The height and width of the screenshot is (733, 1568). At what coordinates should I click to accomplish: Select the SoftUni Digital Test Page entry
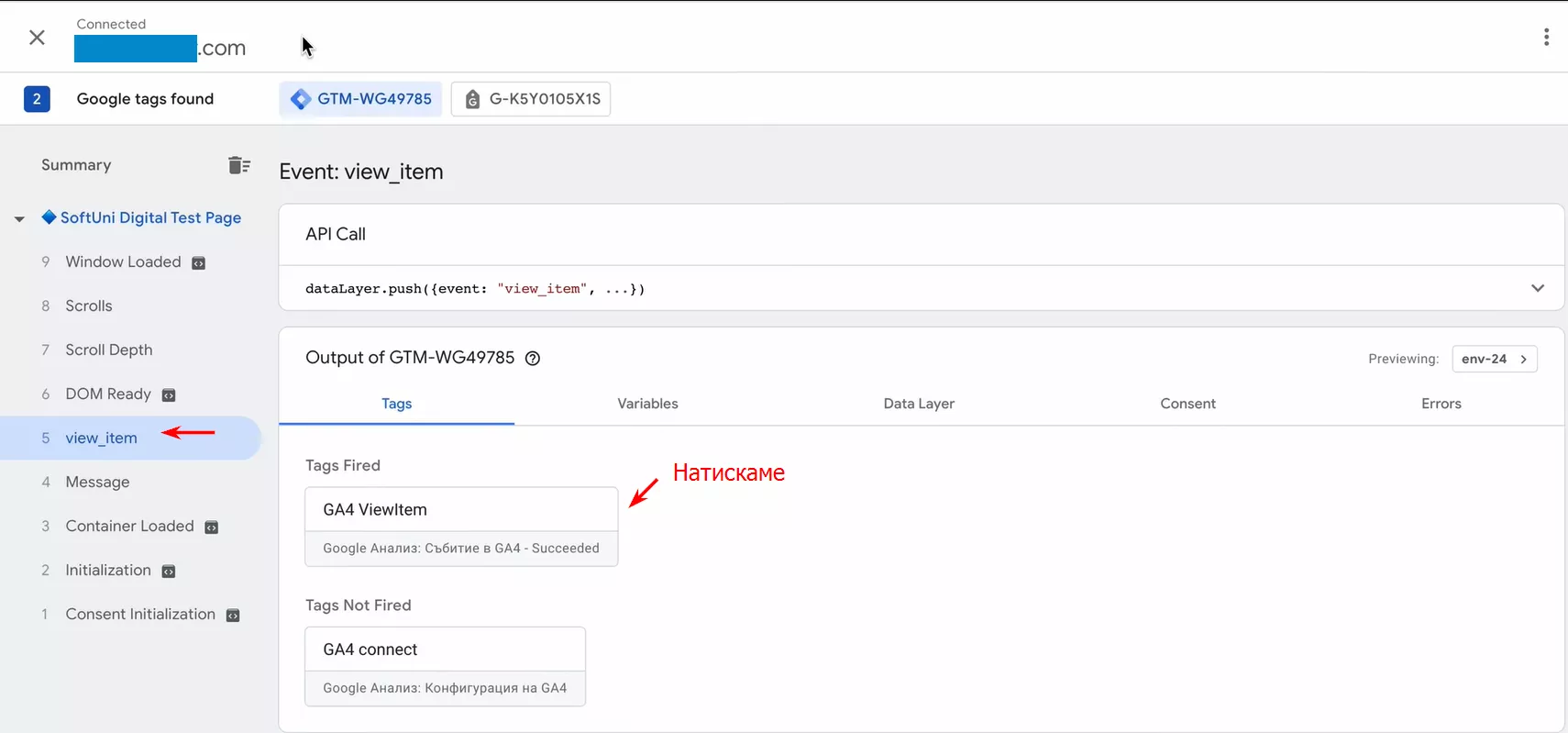coord(150,217)
